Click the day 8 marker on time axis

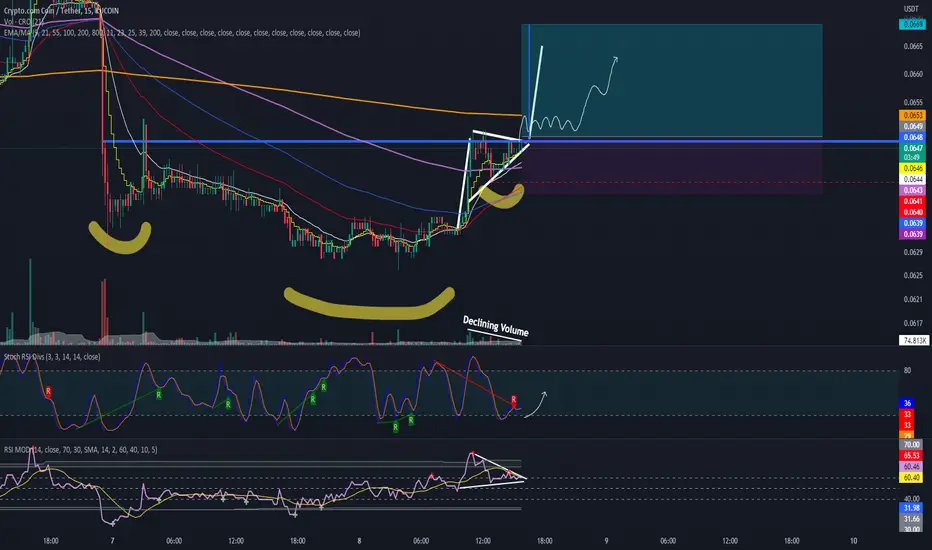point(359,541)
